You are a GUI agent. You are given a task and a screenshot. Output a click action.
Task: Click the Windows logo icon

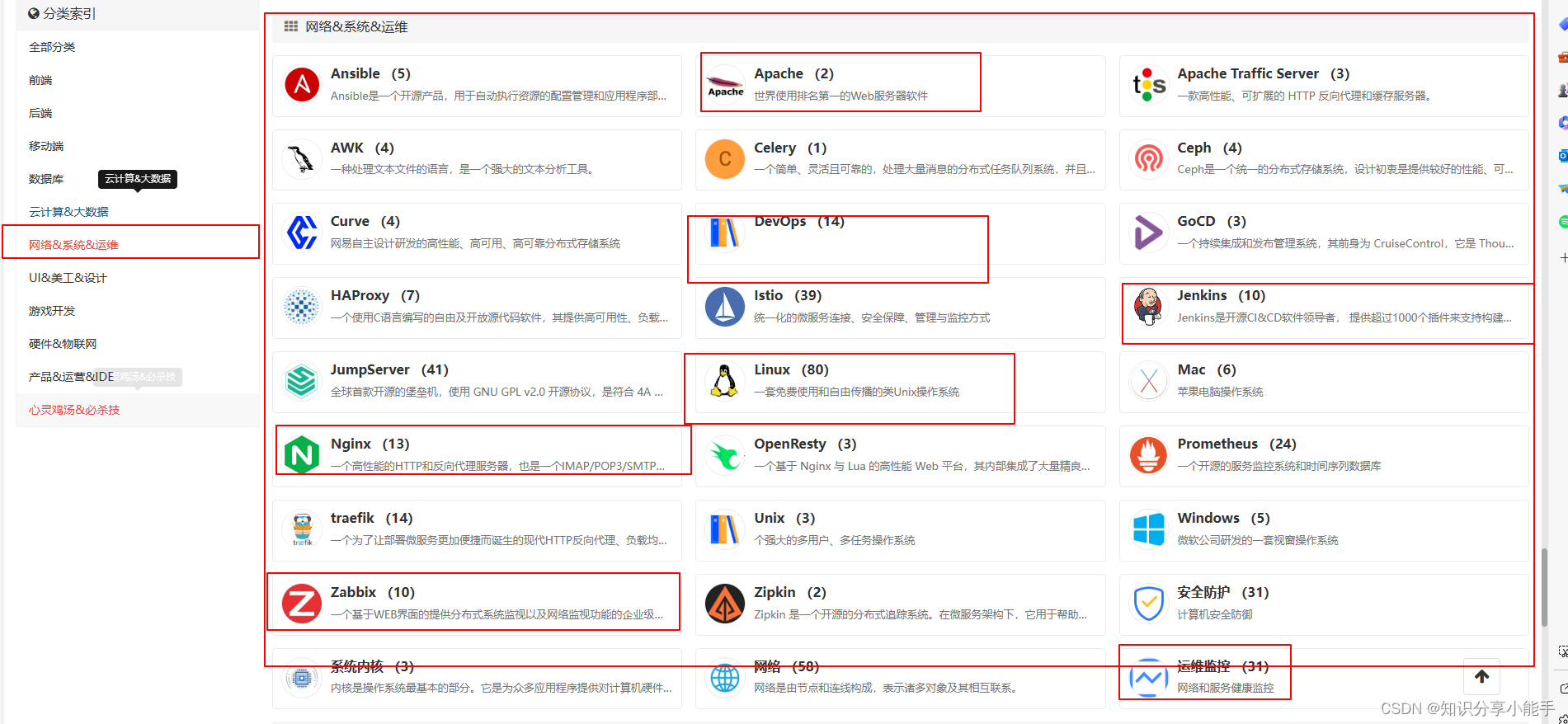[1149, 529]
